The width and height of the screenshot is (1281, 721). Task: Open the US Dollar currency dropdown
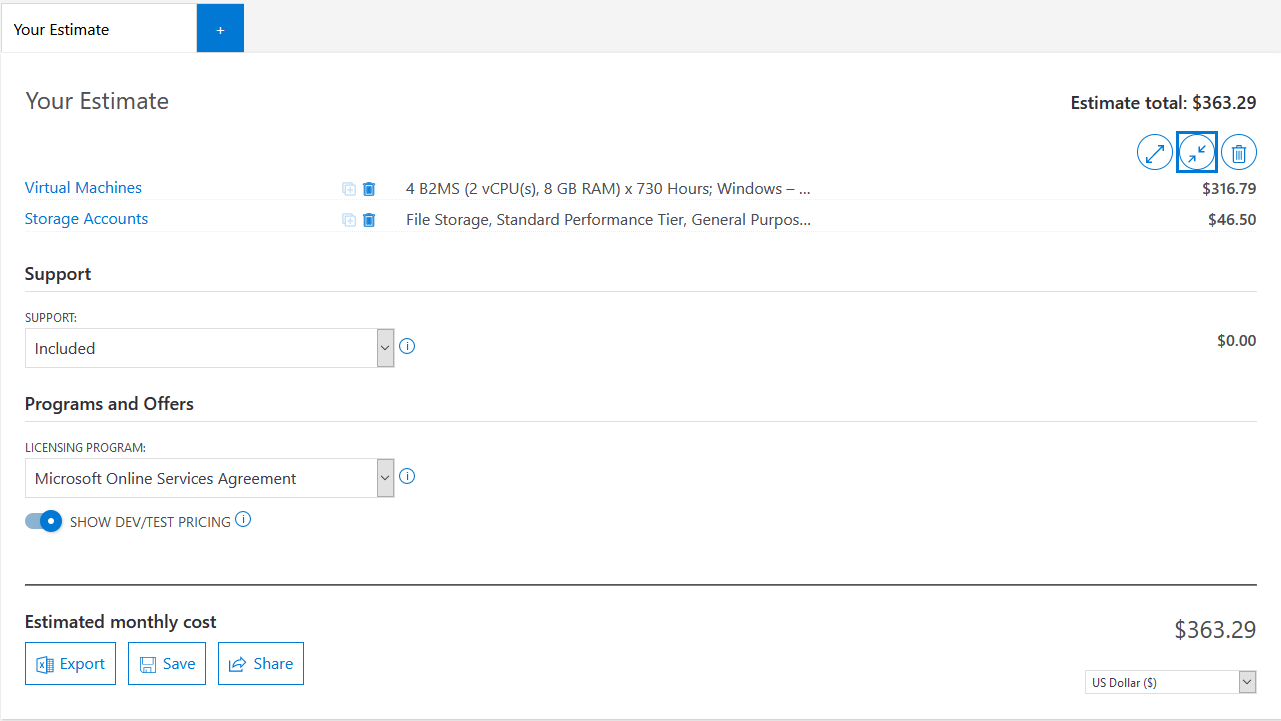click(x=1170, y=682)
